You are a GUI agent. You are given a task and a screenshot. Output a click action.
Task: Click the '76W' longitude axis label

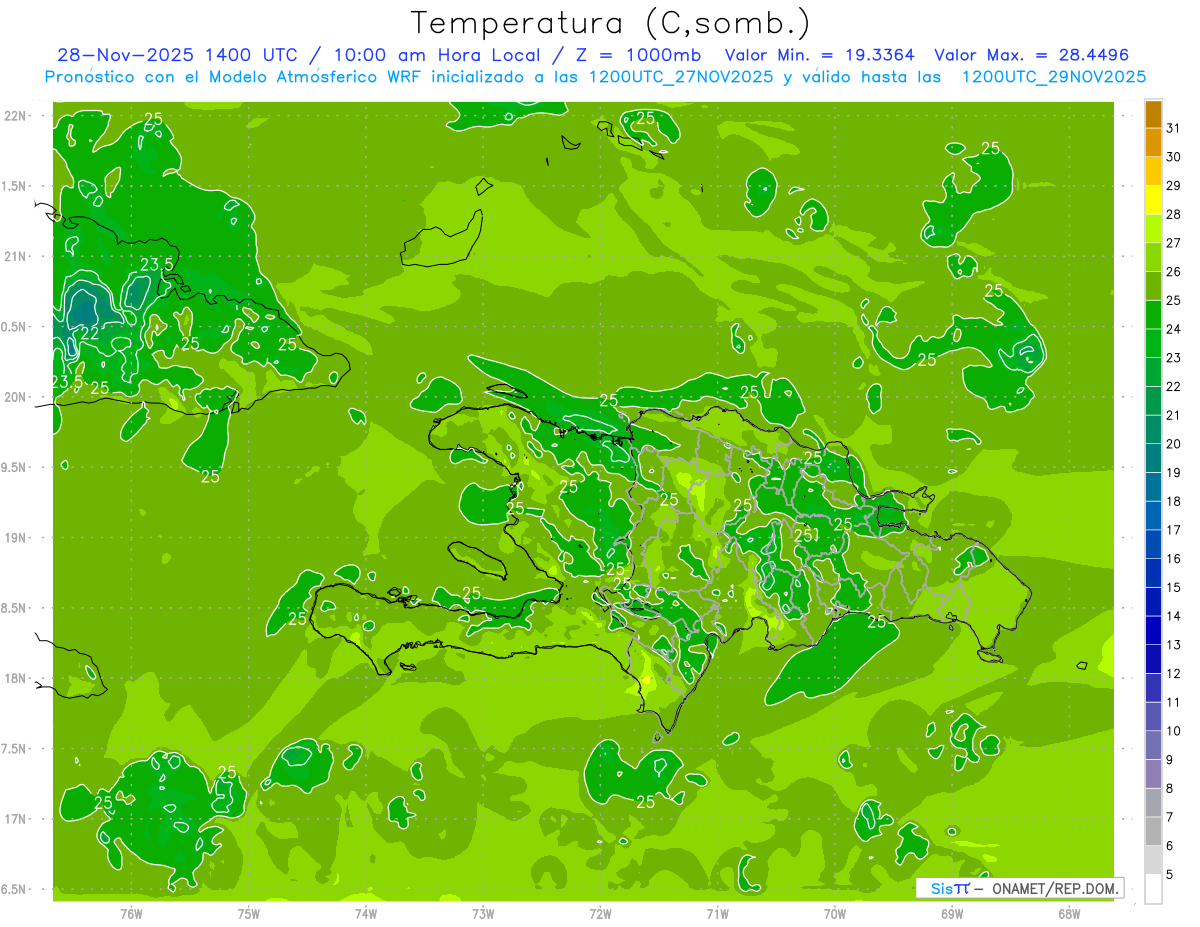pyautogui.click(x=131, y=913)
